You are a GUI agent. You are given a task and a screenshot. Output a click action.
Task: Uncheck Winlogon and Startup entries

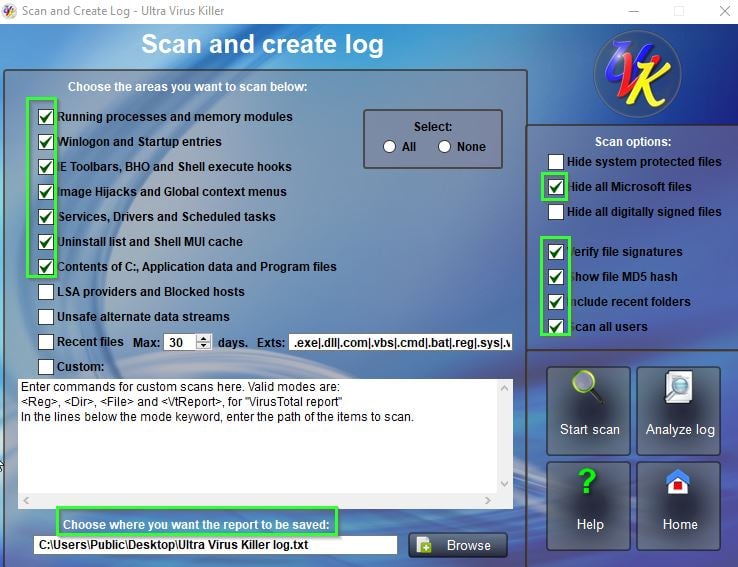coord(46,142)
